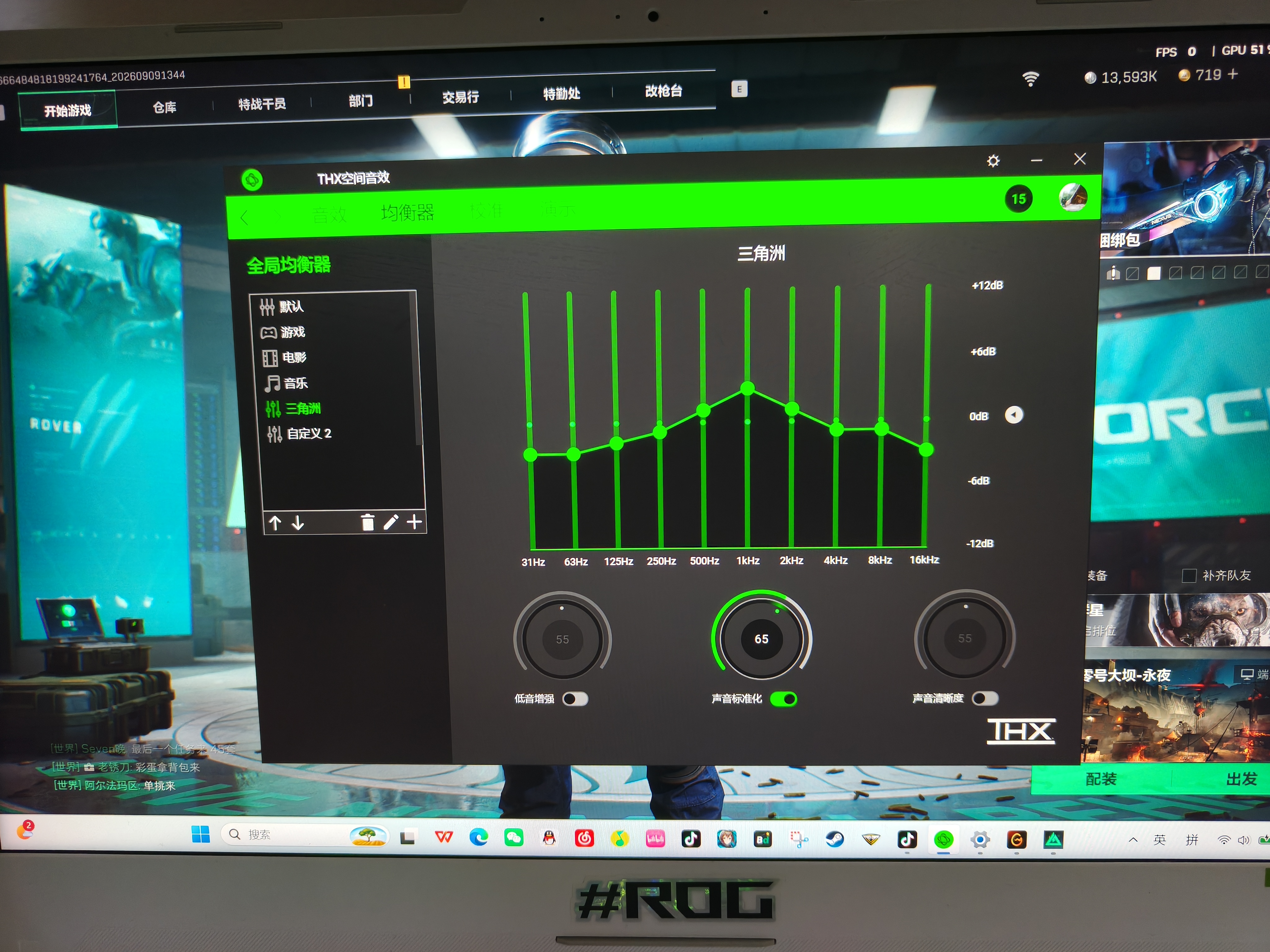1270x952 pixels.
Task: Open Windows Start menu
Action: click(x=200, y=834)
